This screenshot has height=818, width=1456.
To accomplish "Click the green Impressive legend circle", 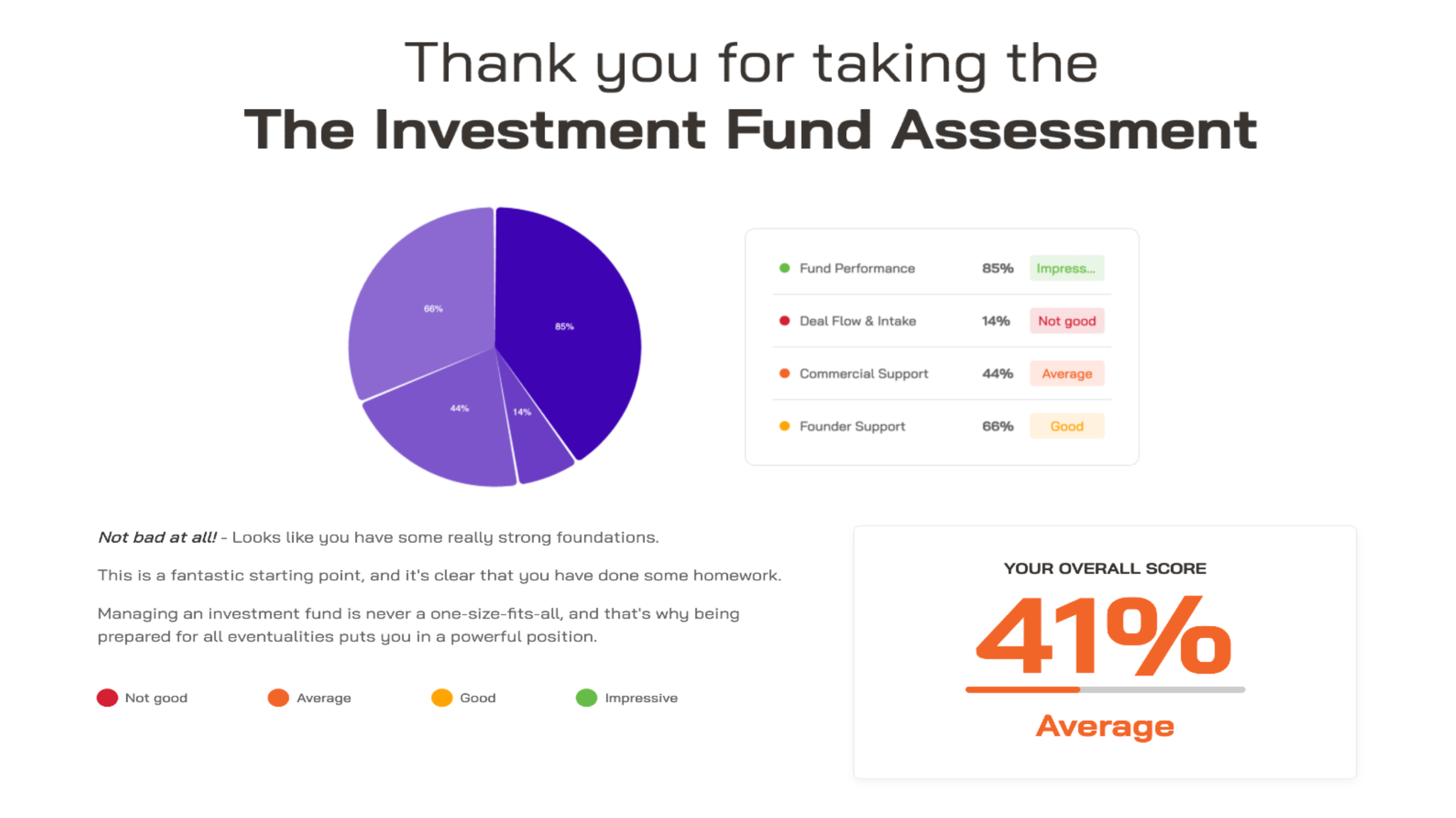I will coord(586,698).
